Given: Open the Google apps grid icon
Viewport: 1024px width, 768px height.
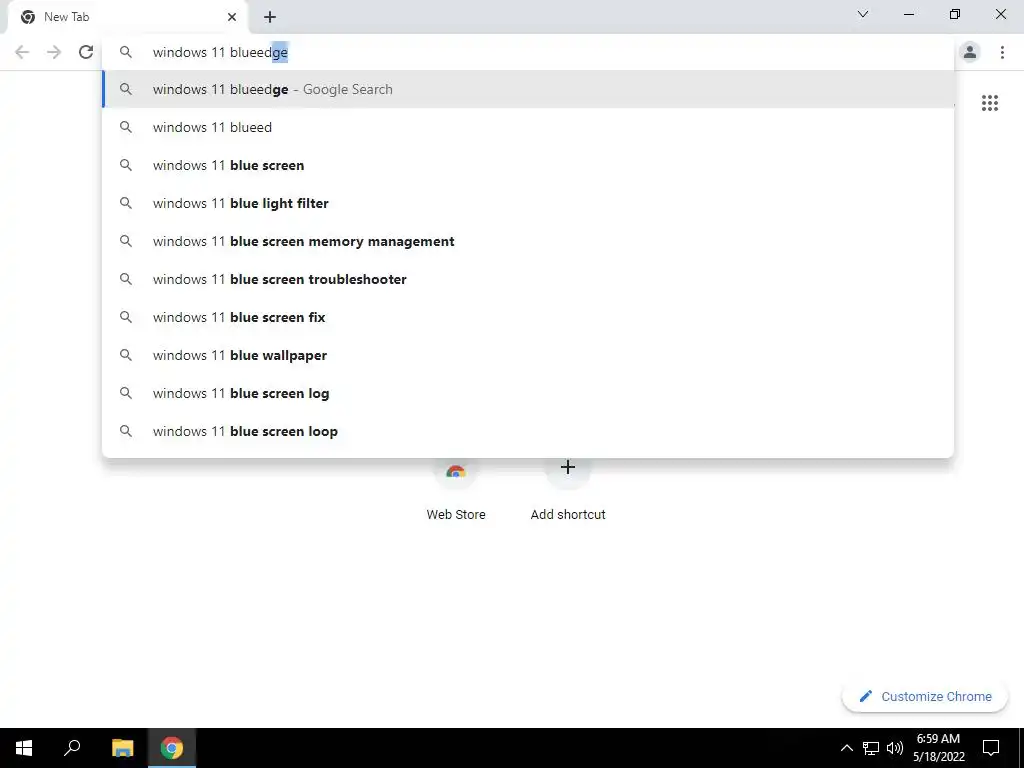Looking at the screenshot, I should pyautogui.click(x=989, y=103).
